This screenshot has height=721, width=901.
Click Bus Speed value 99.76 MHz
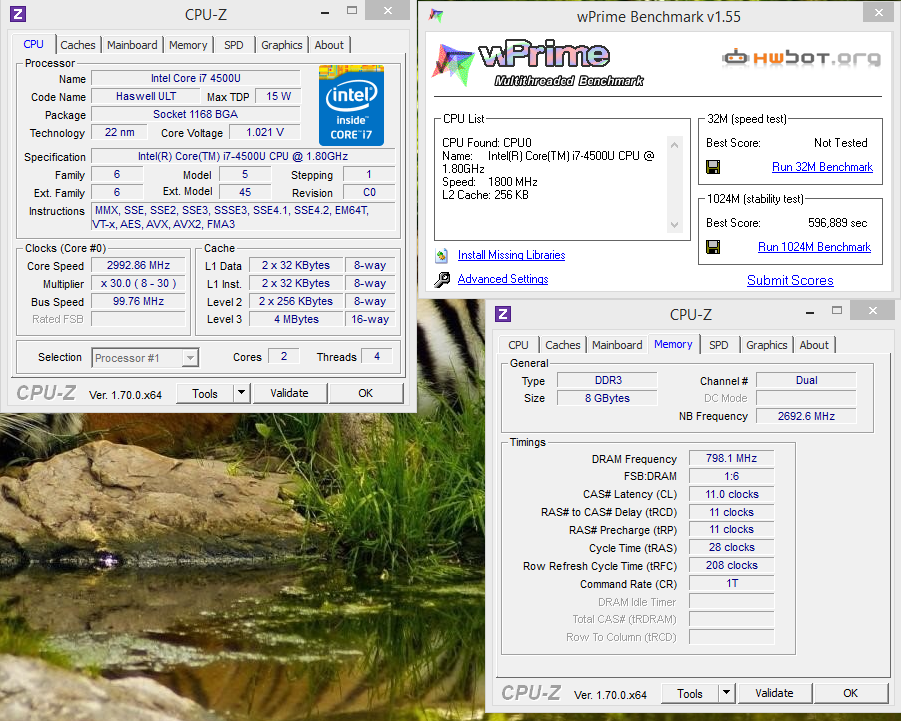point(138,301)
